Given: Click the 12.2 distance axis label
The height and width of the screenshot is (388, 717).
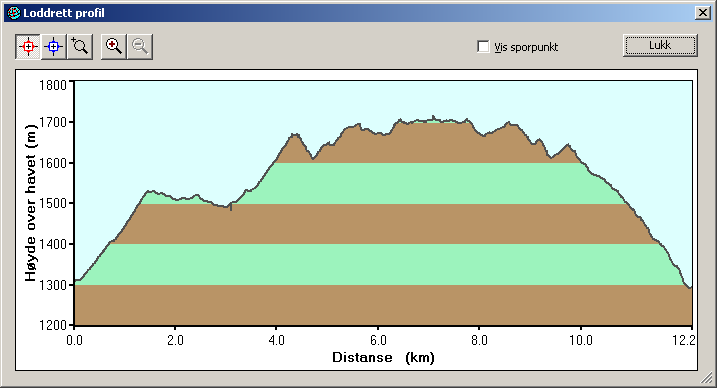Looking at the screenshot, I should coord(684,340).
